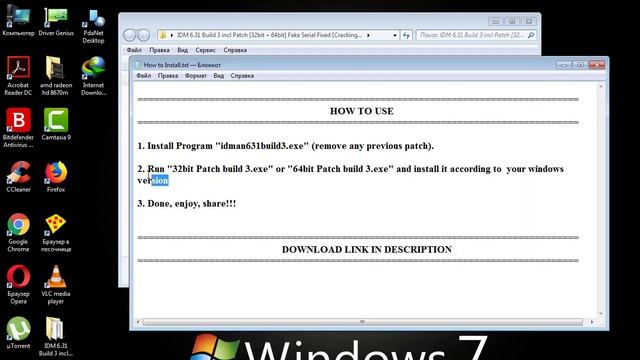Viewport: 640px width, 360px height.
Task: Open Файл menu in Explorer window
Action: pyautogui.click(x=134, y=50)
